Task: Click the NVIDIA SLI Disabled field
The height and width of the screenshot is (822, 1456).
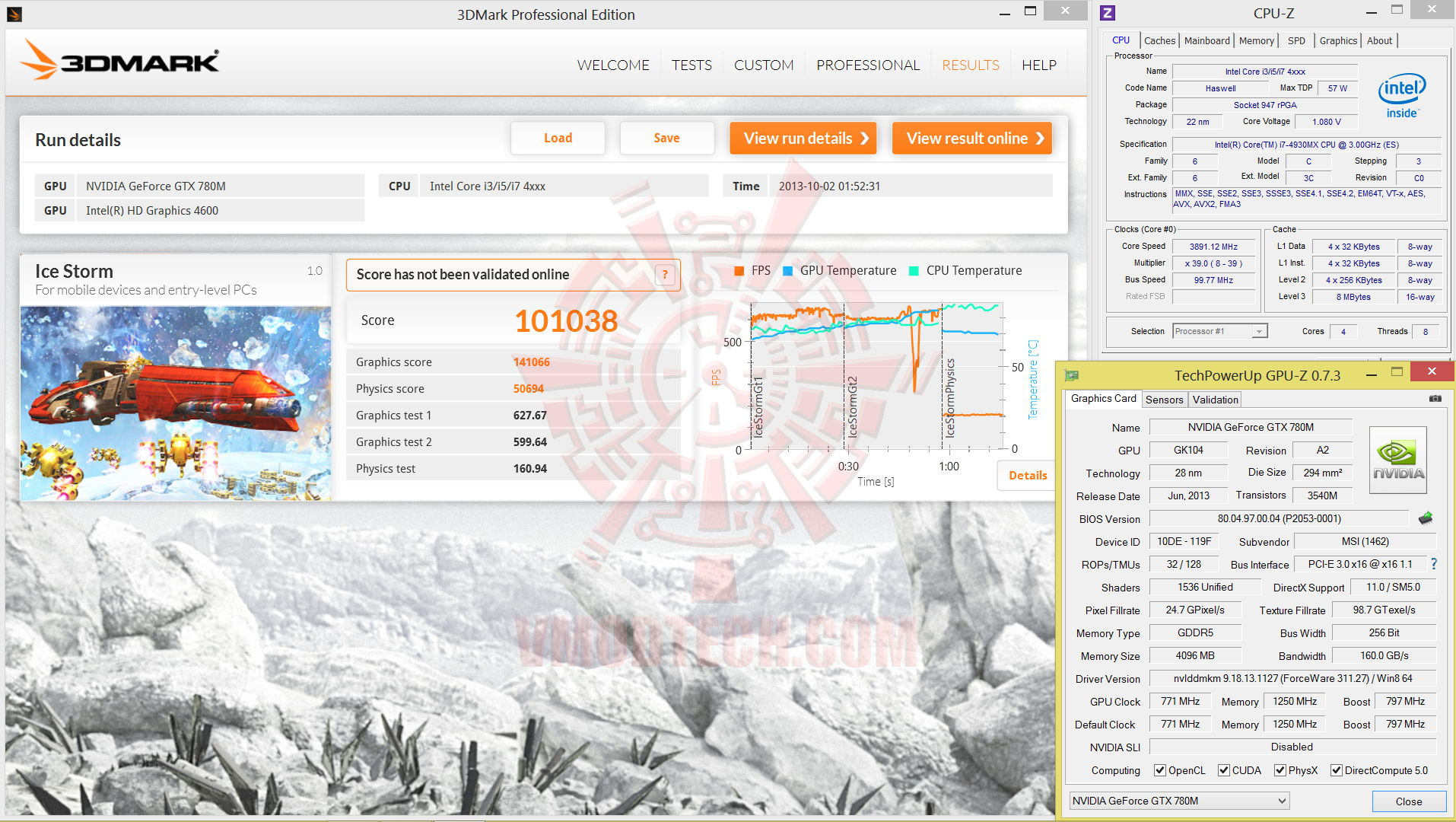Action: click(1292, 747)
